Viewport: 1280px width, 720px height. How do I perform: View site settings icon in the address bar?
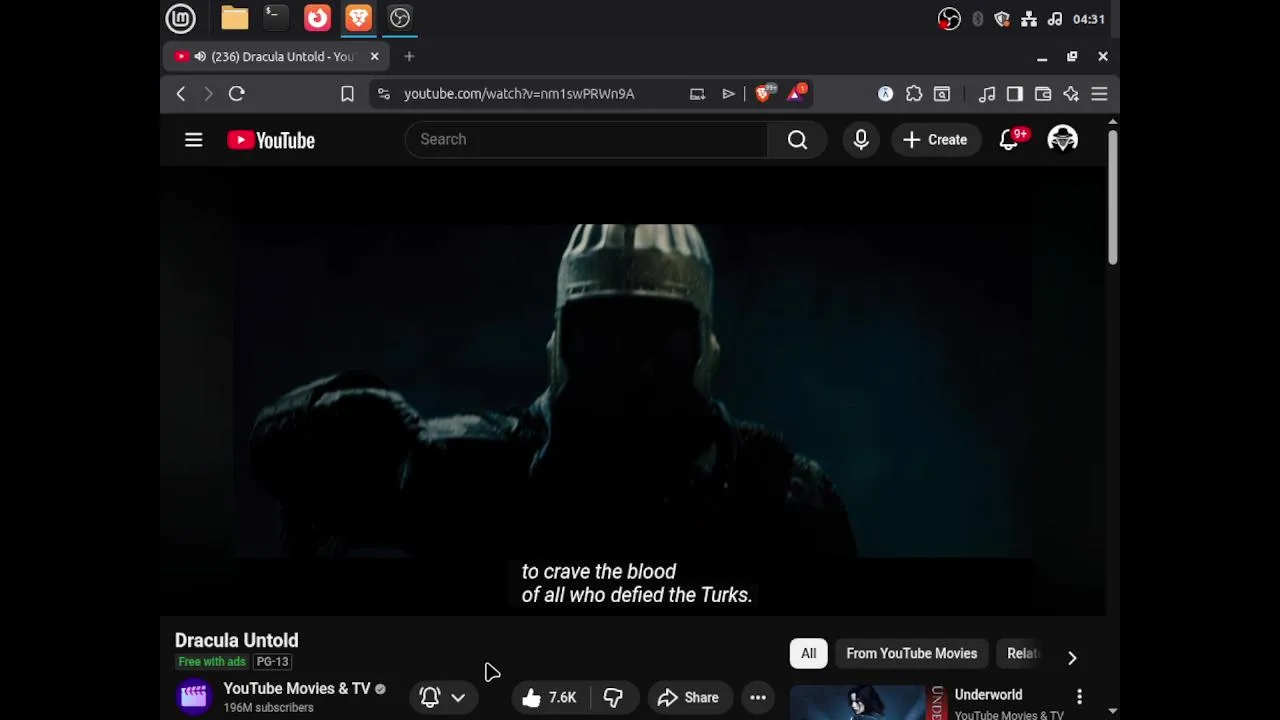tap(383, 94)
